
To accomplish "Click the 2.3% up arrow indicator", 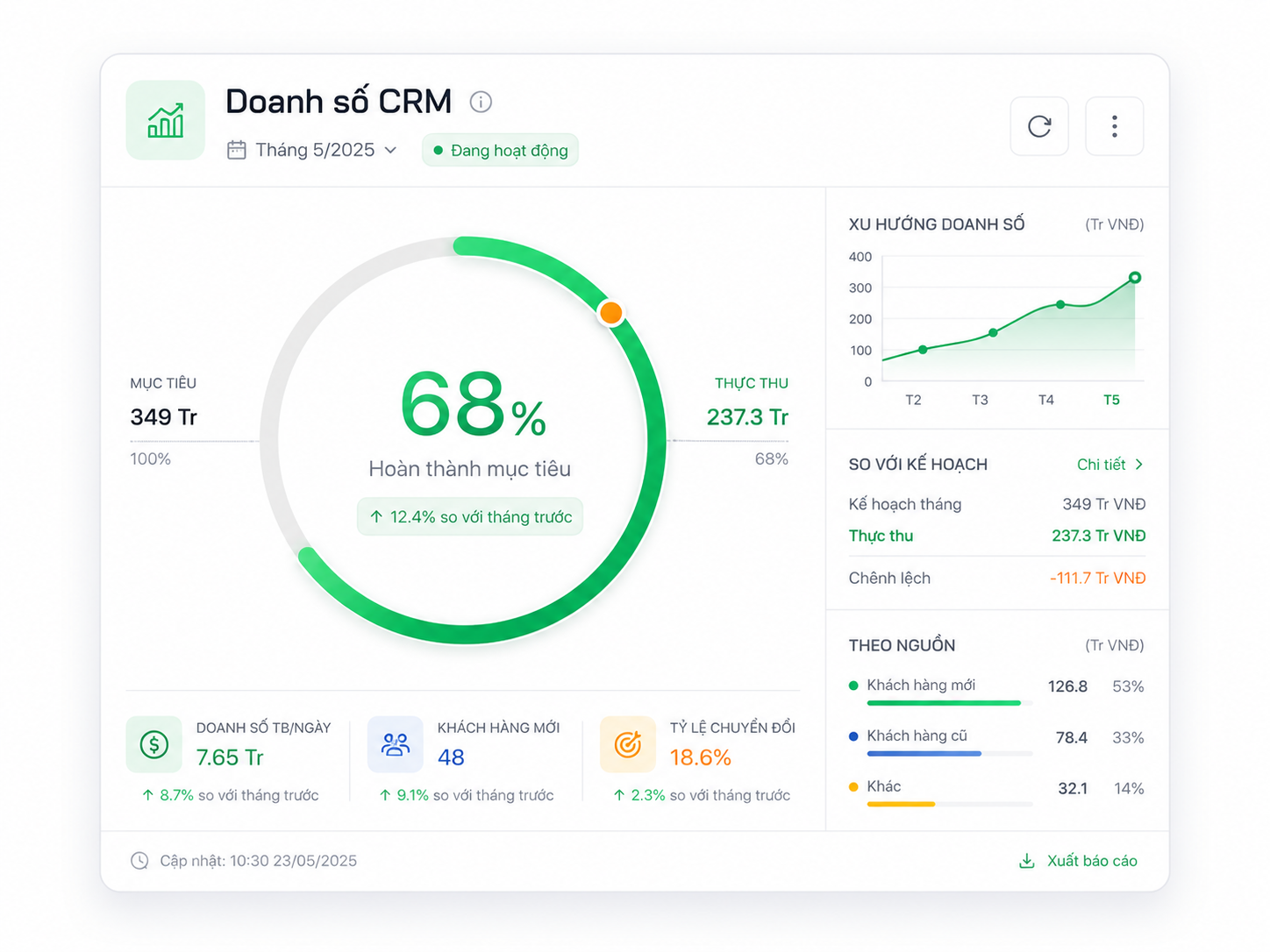I will point(619,795).
